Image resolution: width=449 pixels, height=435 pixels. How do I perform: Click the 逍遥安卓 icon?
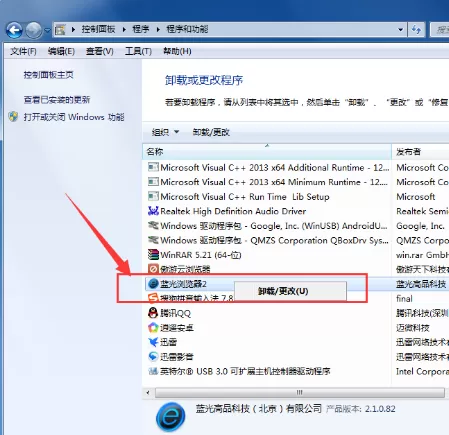[153, 327]
